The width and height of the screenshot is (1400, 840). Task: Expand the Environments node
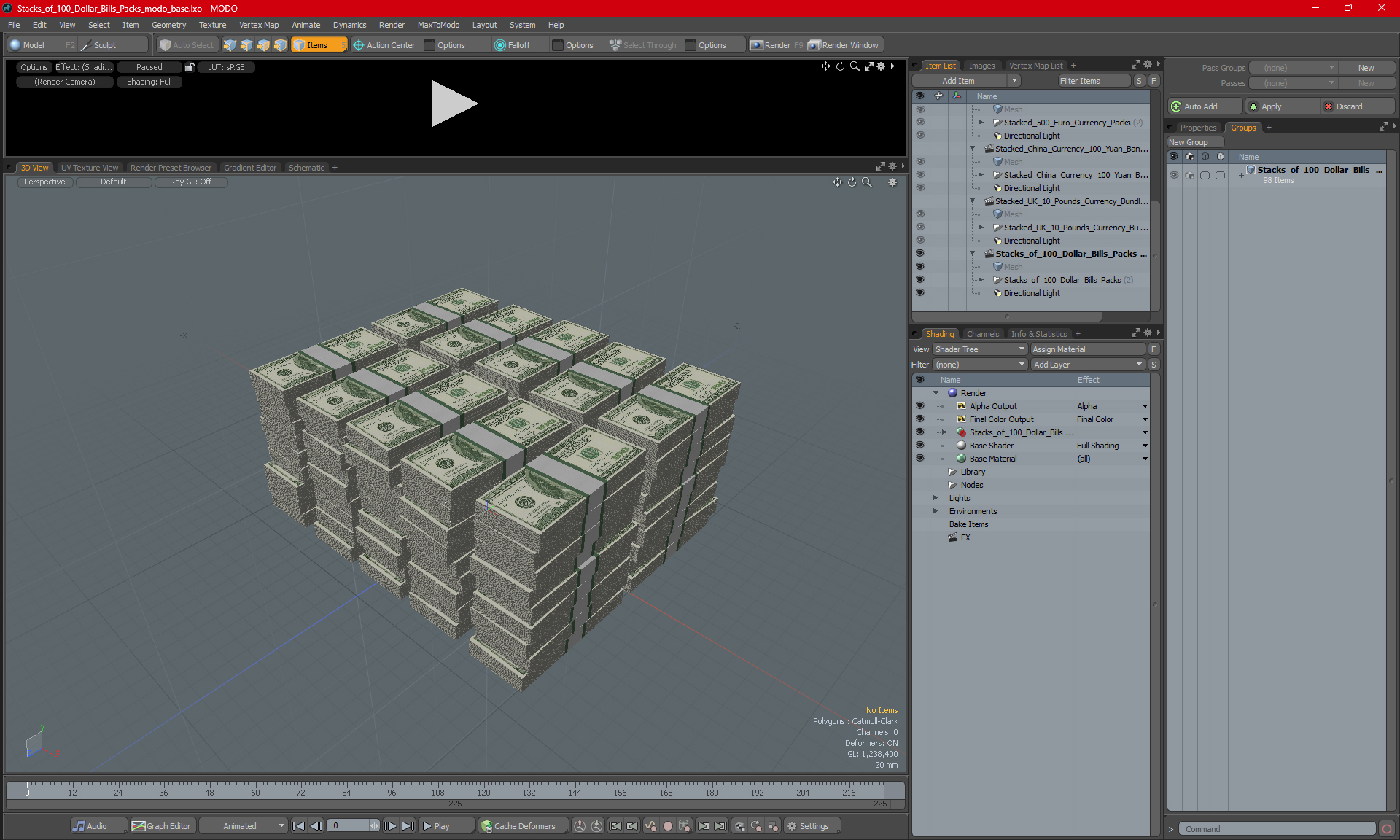coord(936,511)
